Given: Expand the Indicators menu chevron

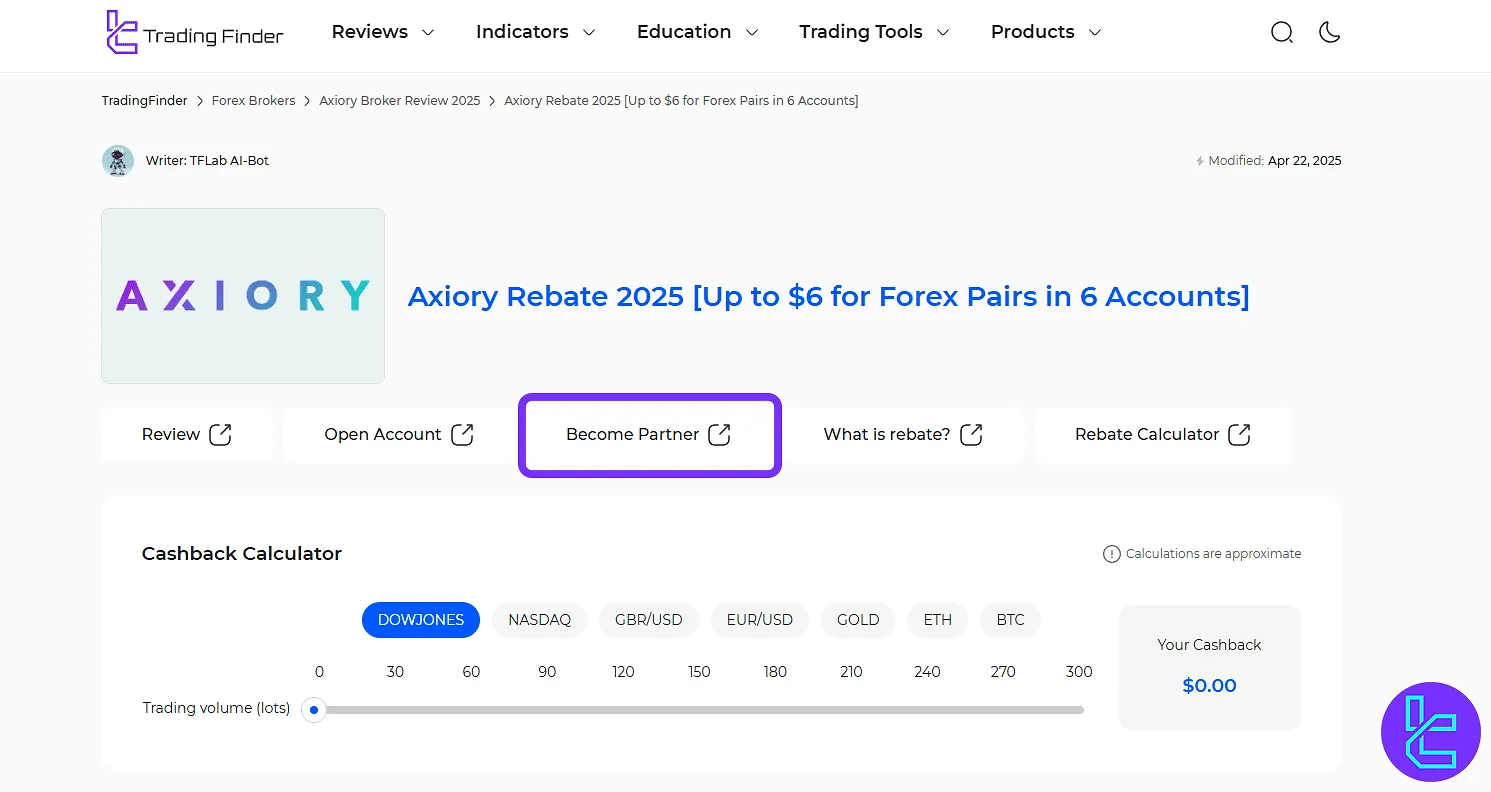Looking at the screenshot, I should (x=589, y=33).
